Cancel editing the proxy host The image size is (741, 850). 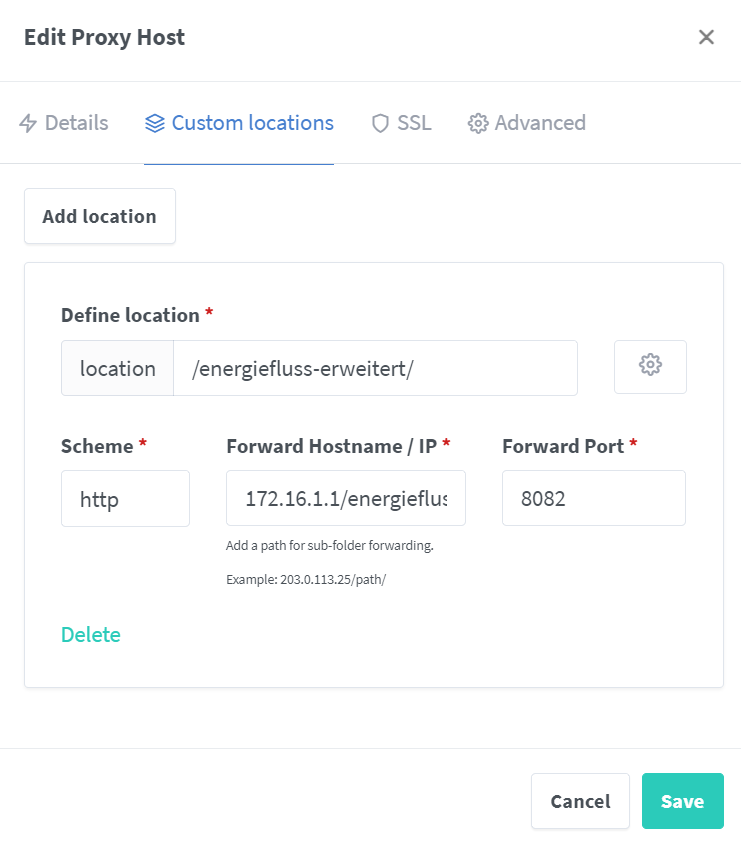click(580, 801)
